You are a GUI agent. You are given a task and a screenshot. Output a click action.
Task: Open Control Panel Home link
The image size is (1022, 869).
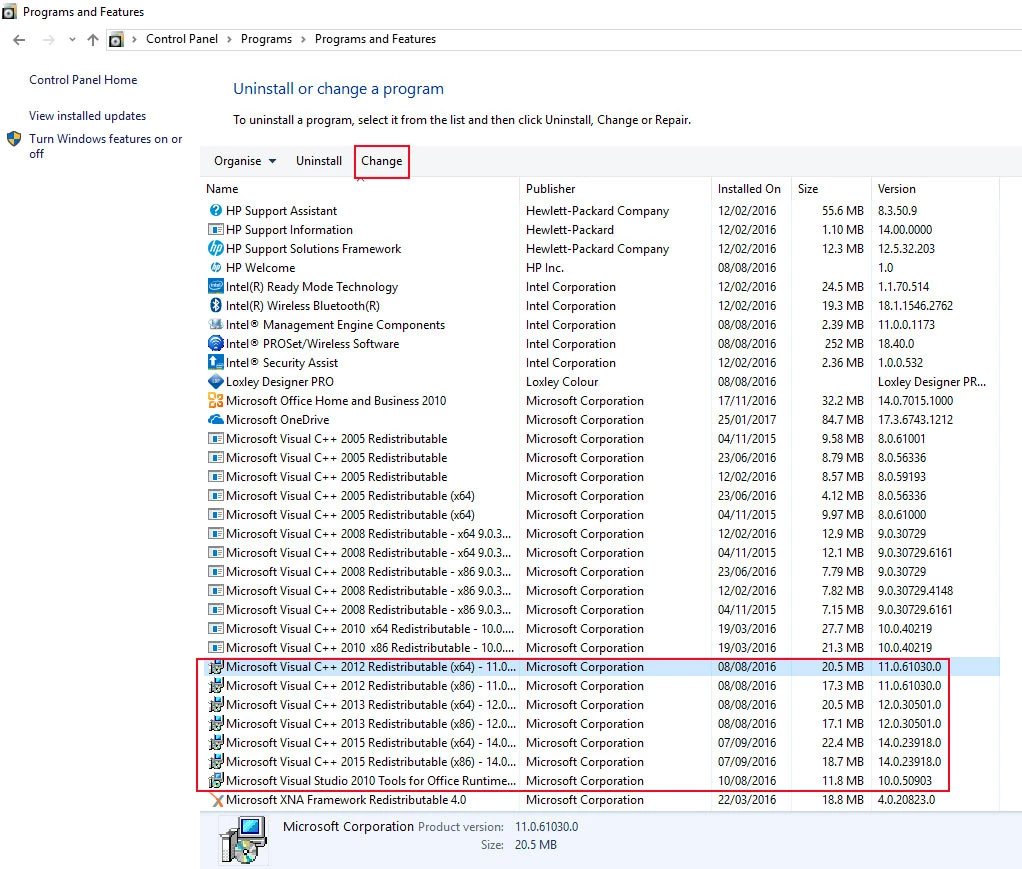(83, 80)
